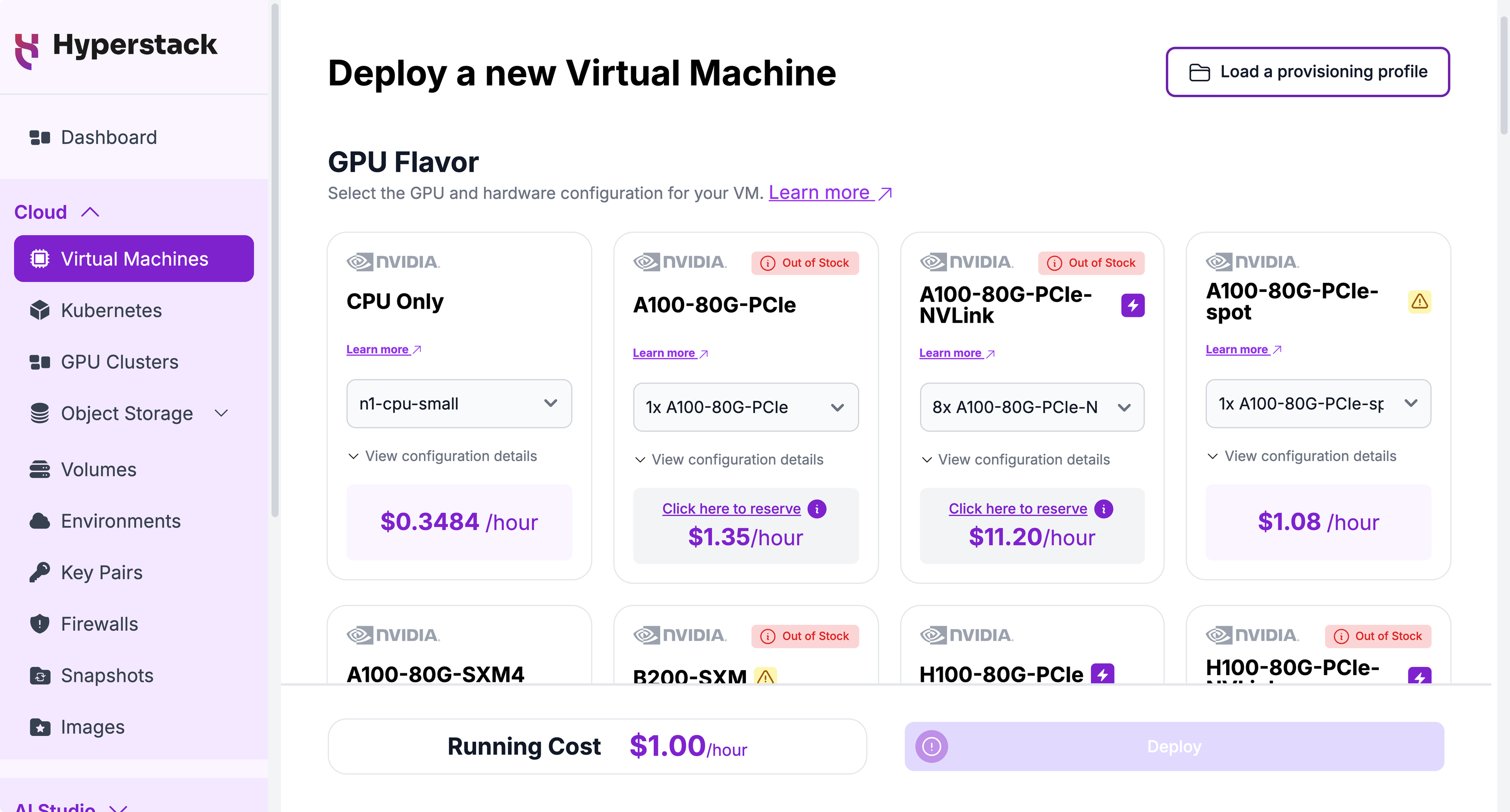Screen dimensions: 1510x812
Task: Open n1-cpu-small flavor dropdown
Action: tap(459, 404)
